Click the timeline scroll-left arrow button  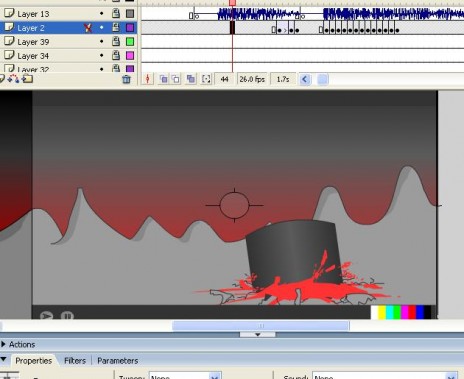click(x=305, y=79)
